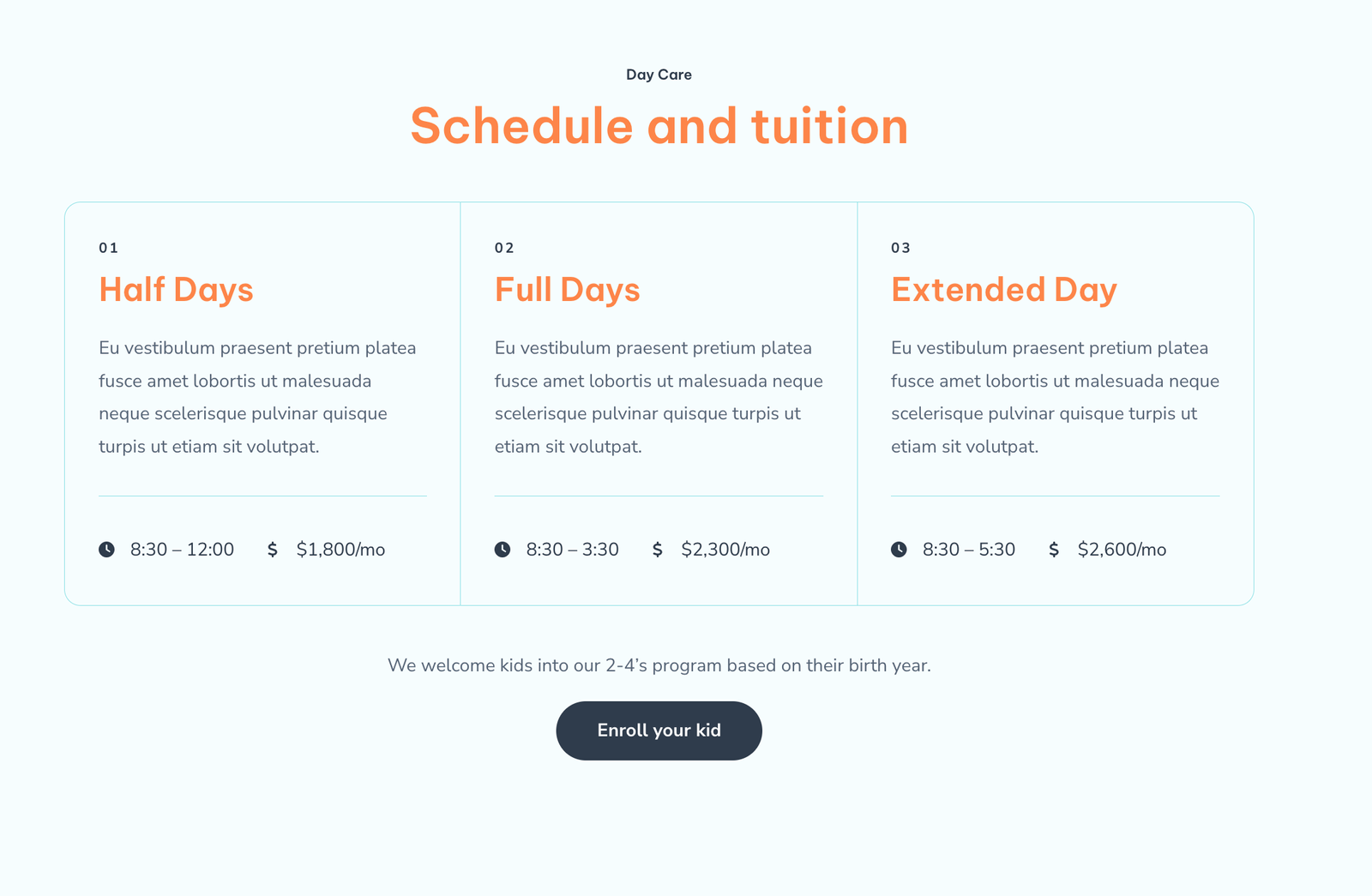Click the $2,600/mo price text
This screenshot has height=896, width=1372.
coord(1122,550)
